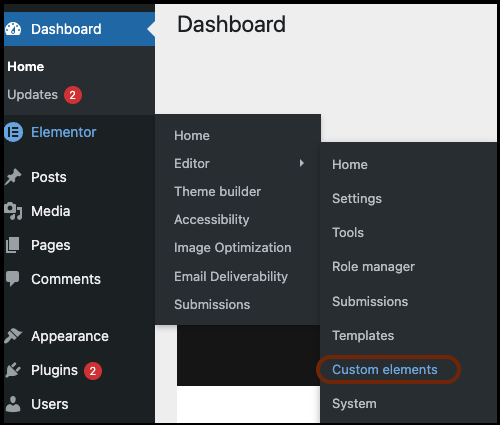This screenshot has width=500, height=425.
Task: Select Theme builder from the Elementor menu
Action: 217,192
